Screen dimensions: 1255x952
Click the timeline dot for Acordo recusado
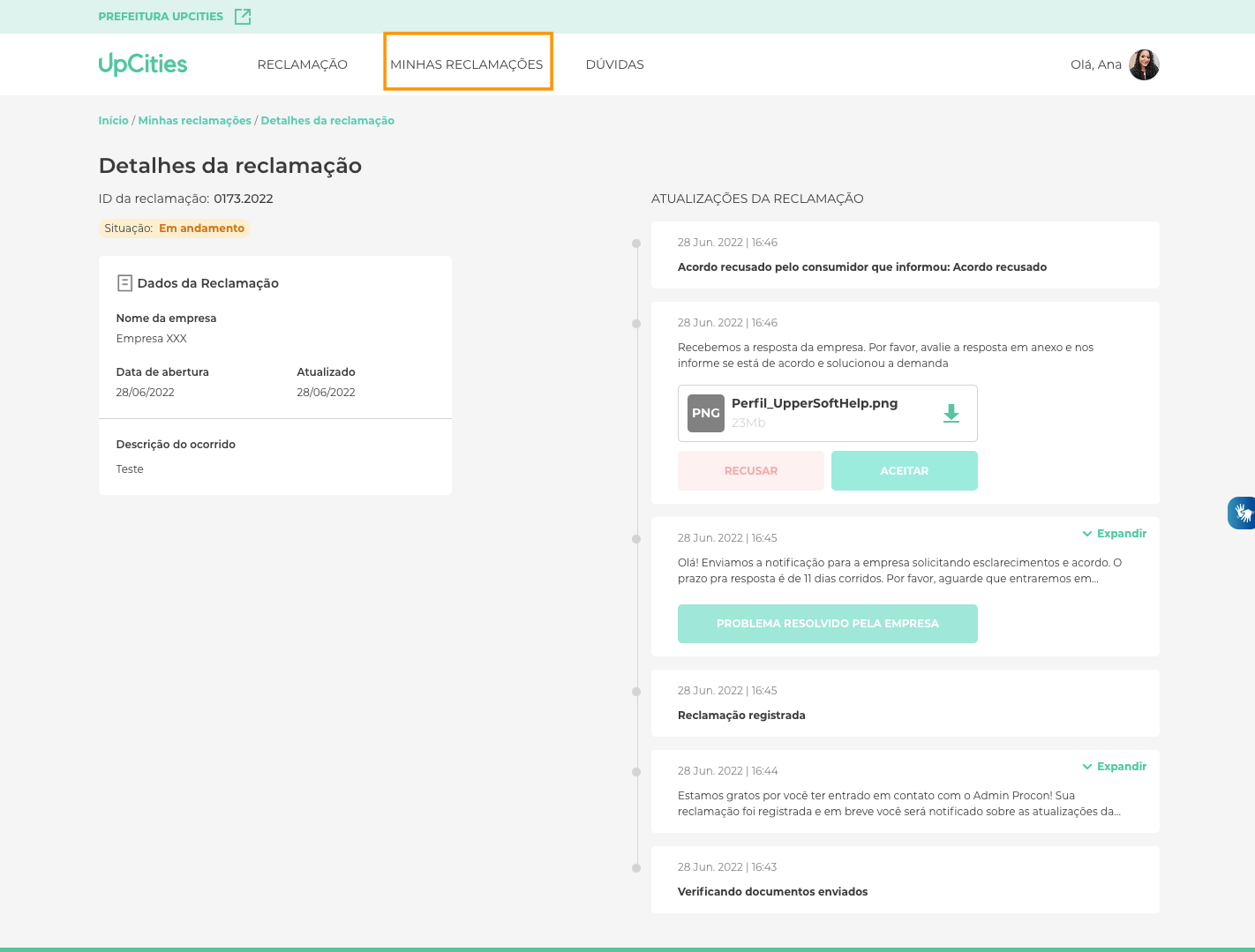click(636, 244)
